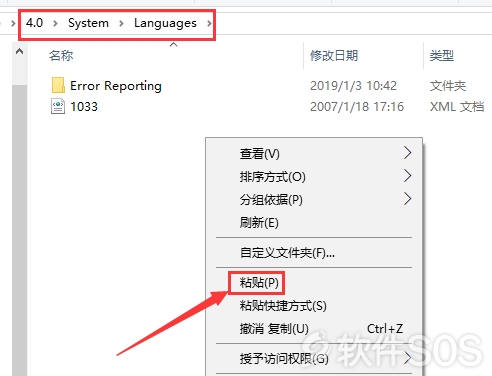The width and height of the screenshot is (492, 376).
Task: Choose 粘贴(P) from context menu
Action: 314,283
